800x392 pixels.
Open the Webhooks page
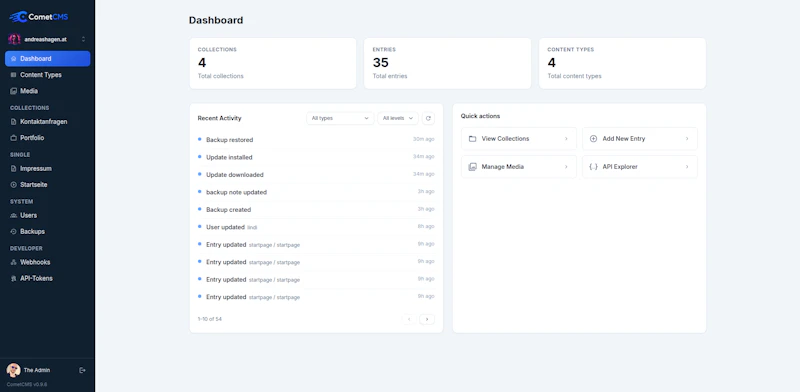click(x=47, y=262)
